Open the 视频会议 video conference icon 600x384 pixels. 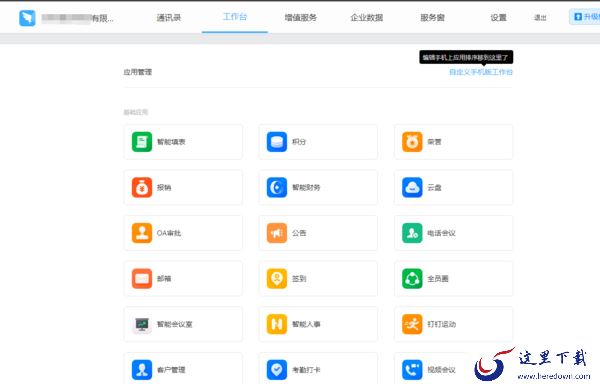coord(412,370)
